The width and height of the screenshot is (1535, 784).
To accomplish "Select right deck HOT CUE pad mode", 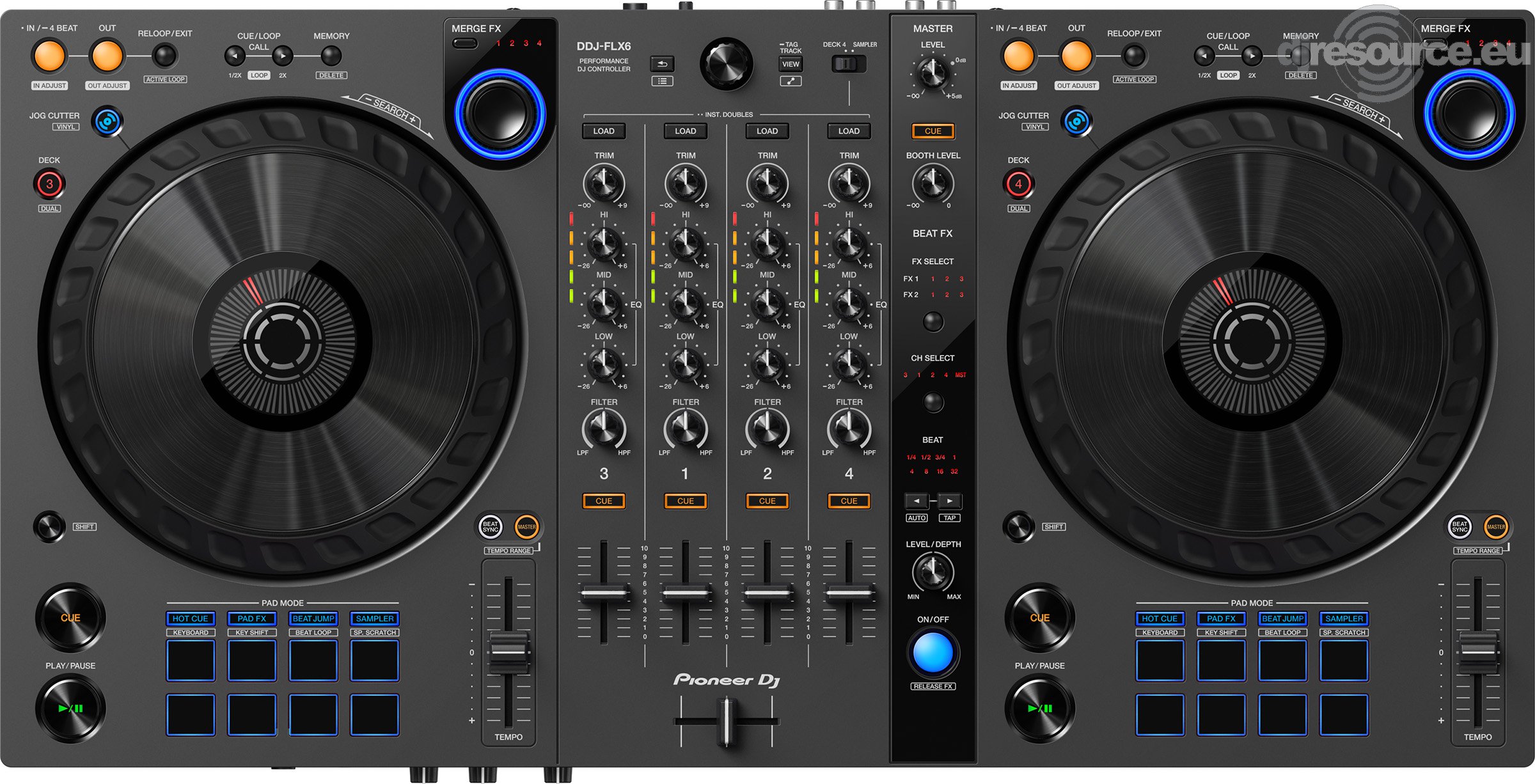I will click(x=1160, y=618).
